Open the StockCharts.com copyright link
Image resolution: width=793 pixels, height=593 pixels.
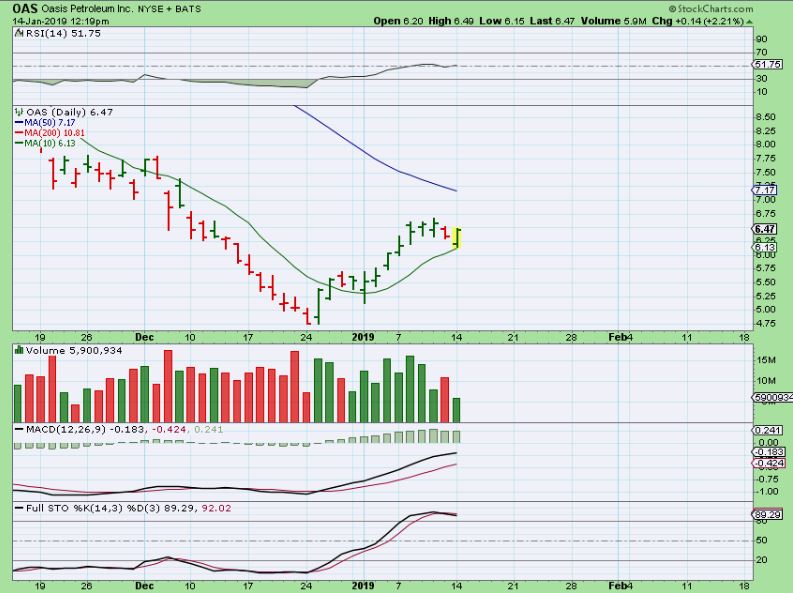(711, 9)
